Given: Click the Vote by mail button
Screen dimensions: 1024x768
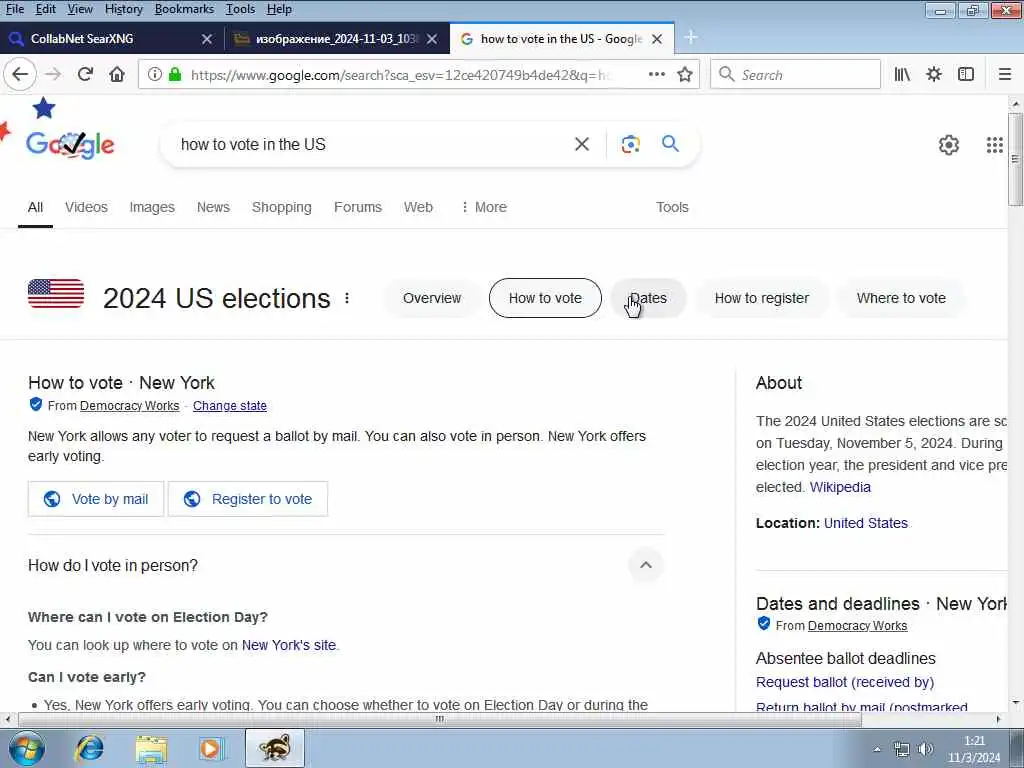Looking at the screenshot, I should tap(96, 499).
